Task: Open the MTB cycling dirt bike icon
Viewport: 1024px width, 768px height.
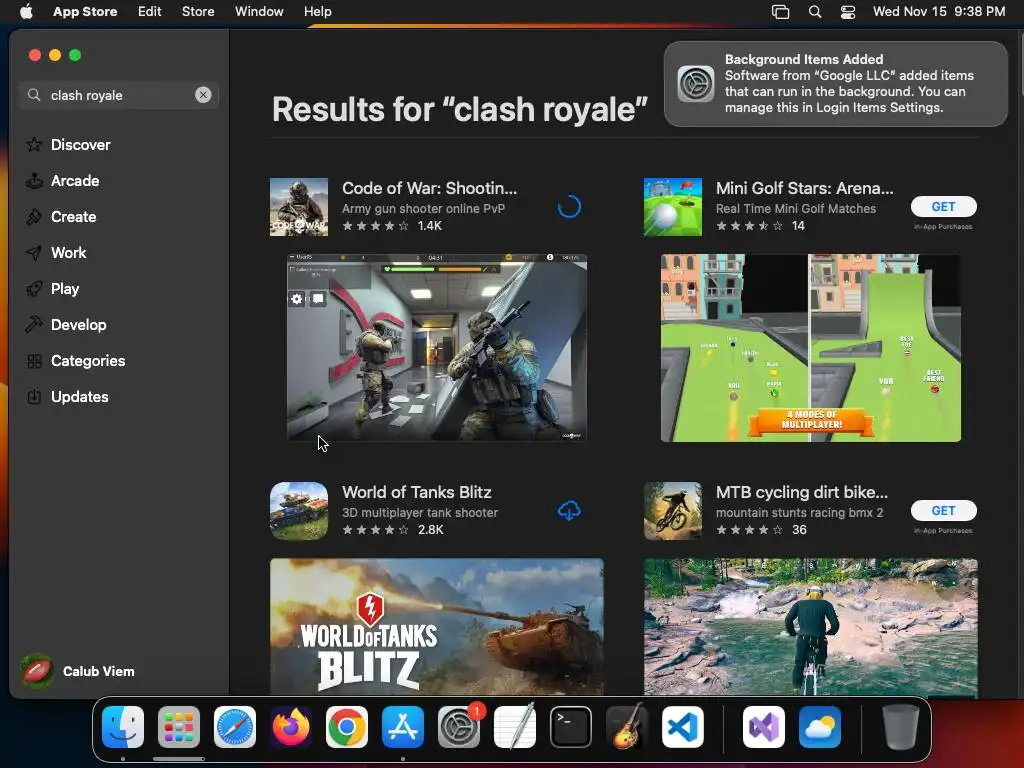Action: pyautogui.click(x=673, y=511)
